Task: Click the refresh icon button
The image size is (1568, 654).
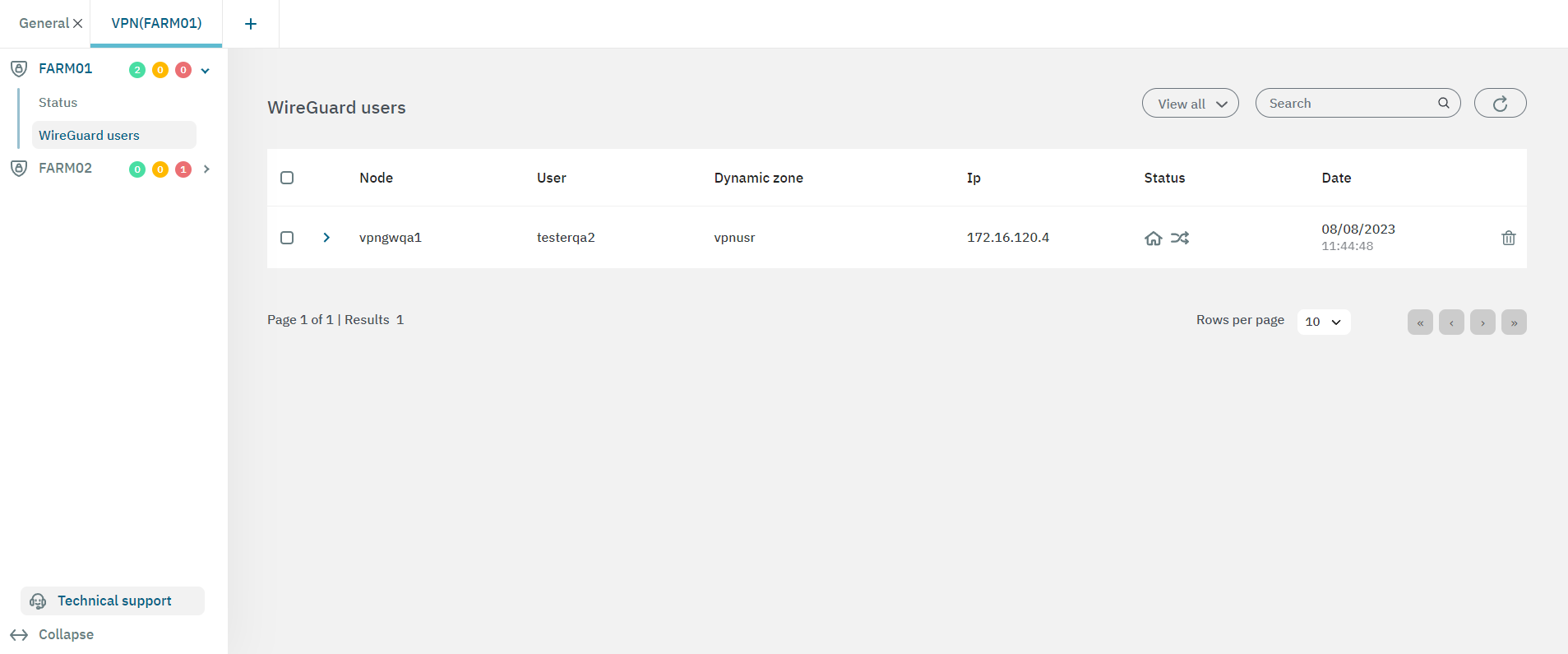Action: click(x=1500, y=104)
